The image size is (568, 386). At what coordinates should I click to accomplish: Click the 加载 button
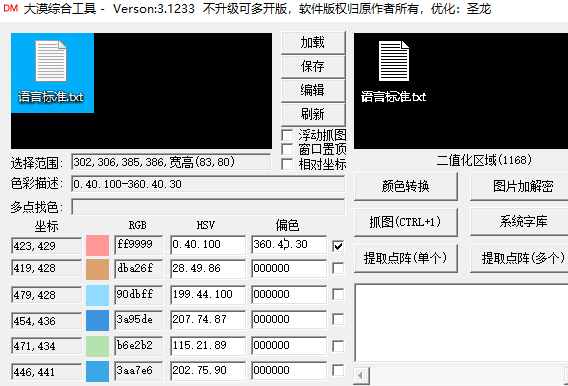(313, 43)
